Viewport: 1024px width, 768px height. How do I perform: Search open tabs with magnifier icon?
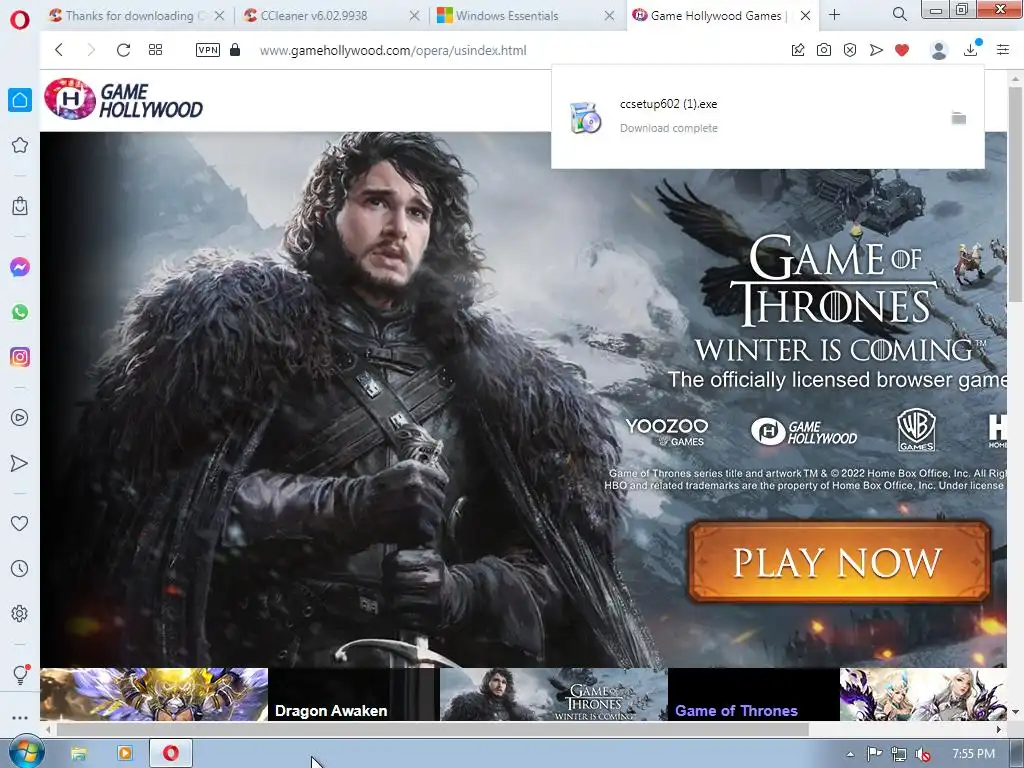pos(900,14)
